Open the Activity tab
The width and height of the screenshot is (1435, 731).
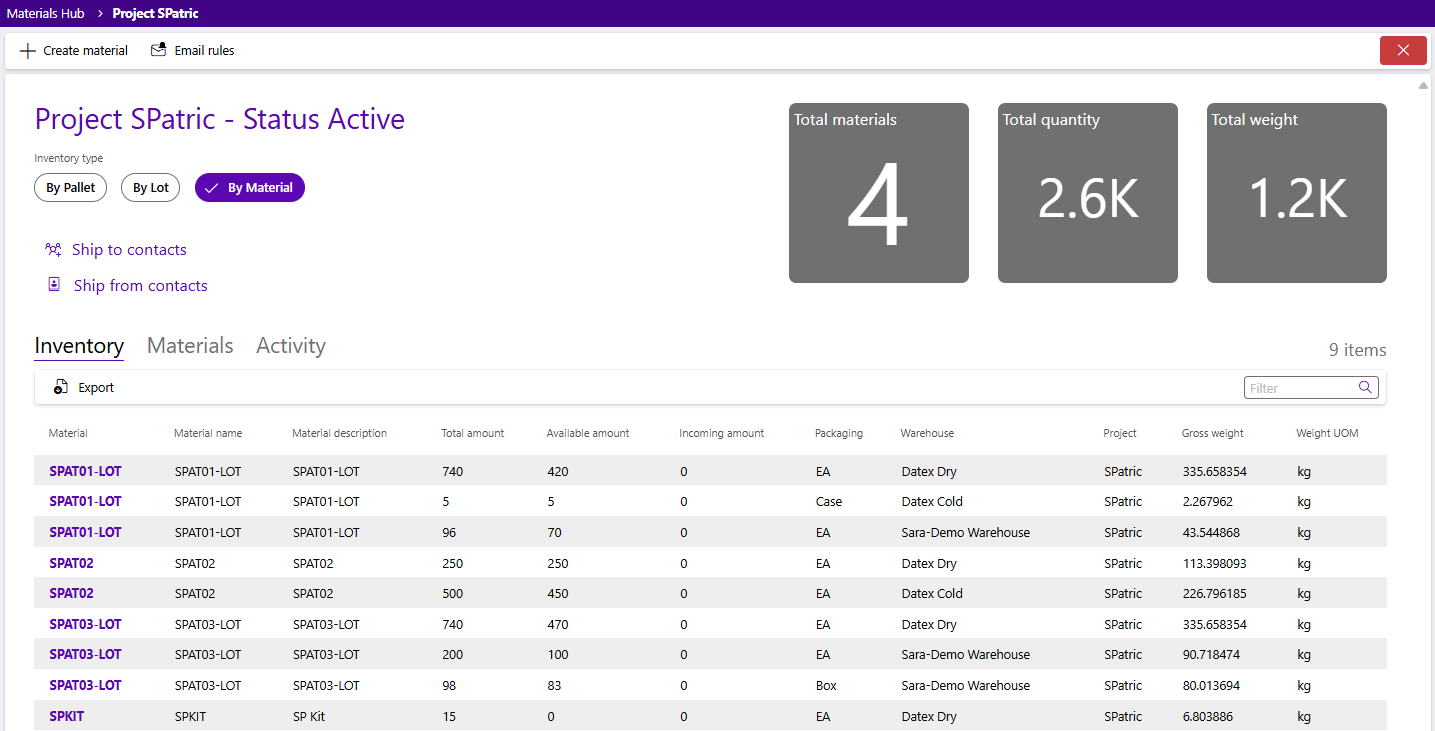pyautogui.click(x=291, y=346)
